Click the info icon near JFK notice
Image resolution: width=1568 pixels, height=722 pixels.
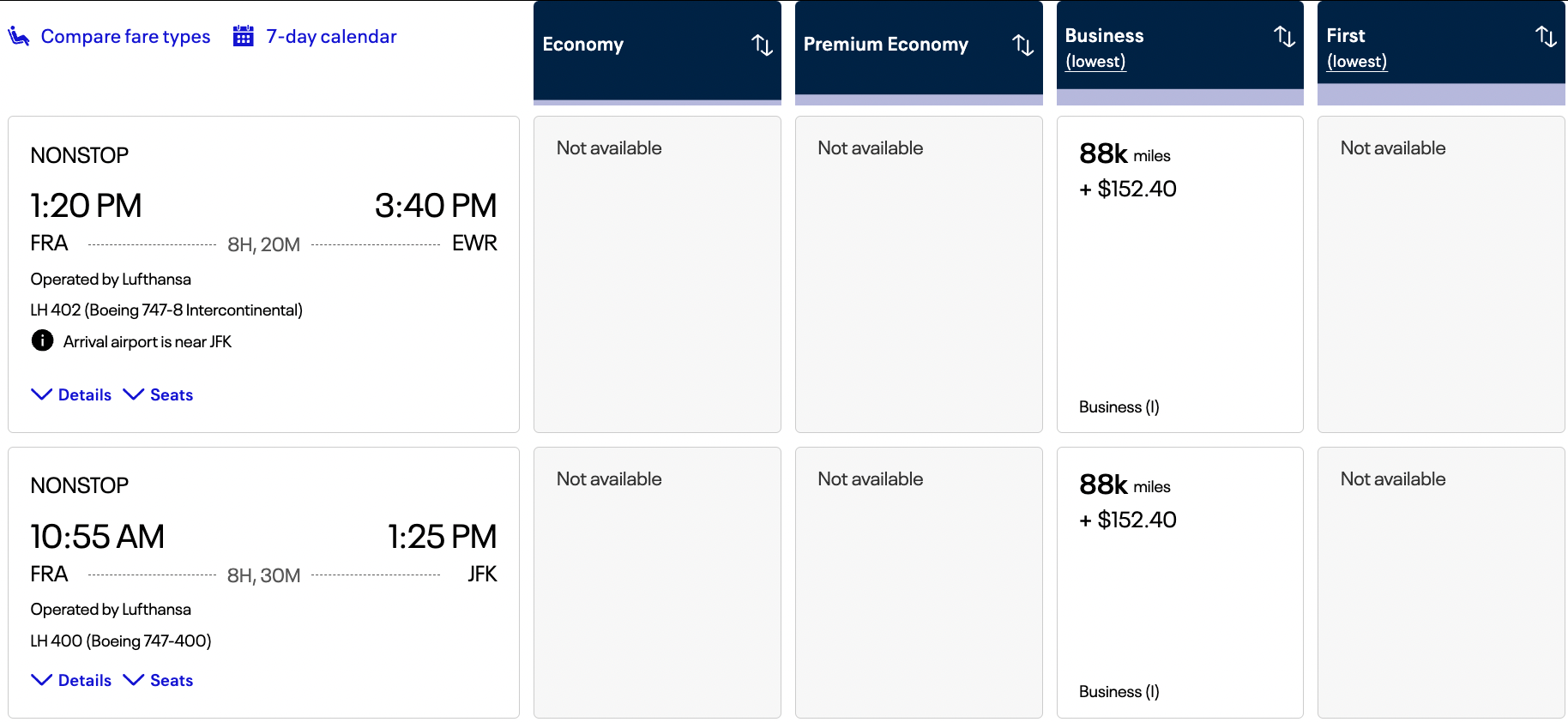[x=42, y=340]
